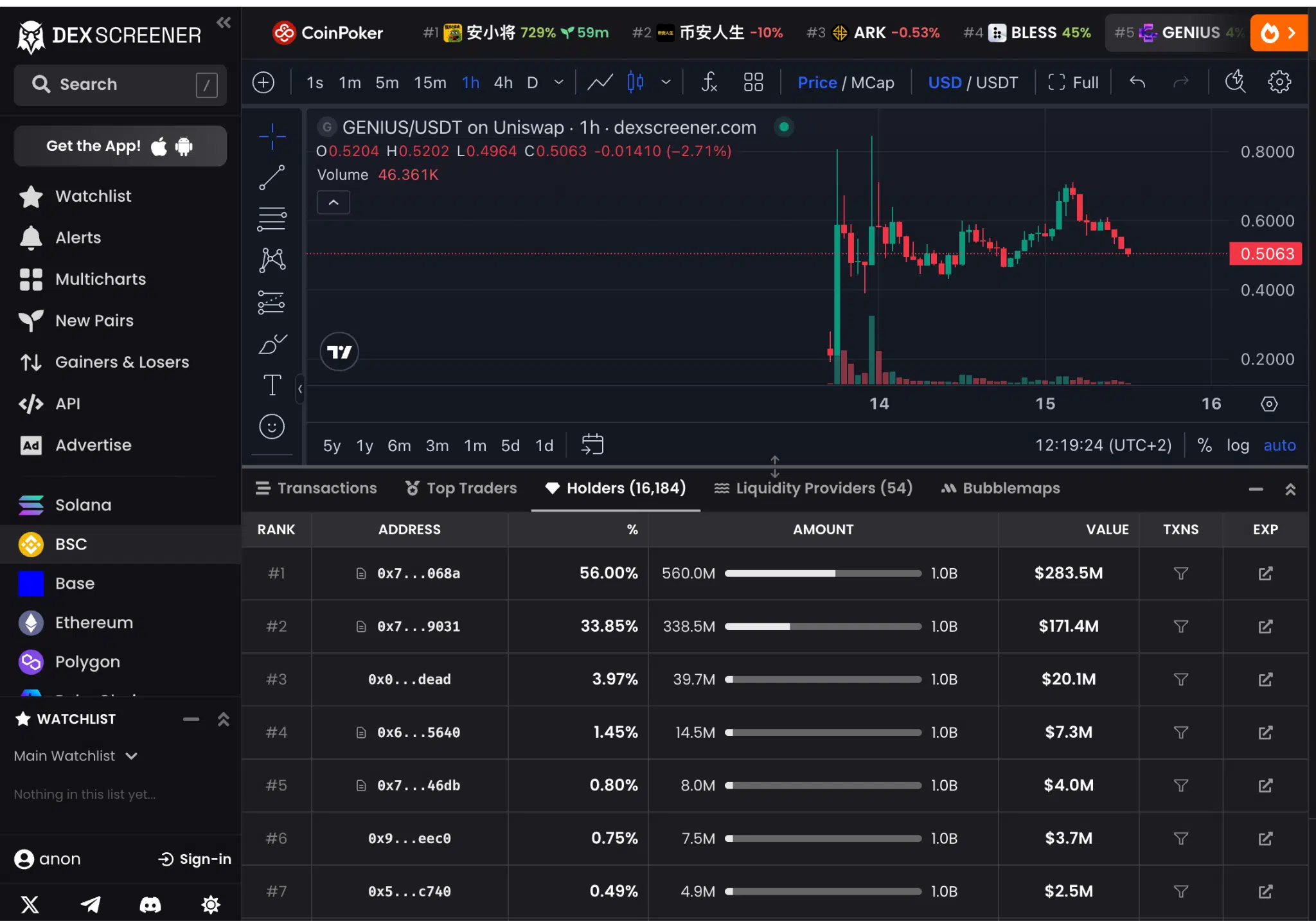Open the candle style dropdown
This screenshot has width=1316, height=921.
[666, 82]
